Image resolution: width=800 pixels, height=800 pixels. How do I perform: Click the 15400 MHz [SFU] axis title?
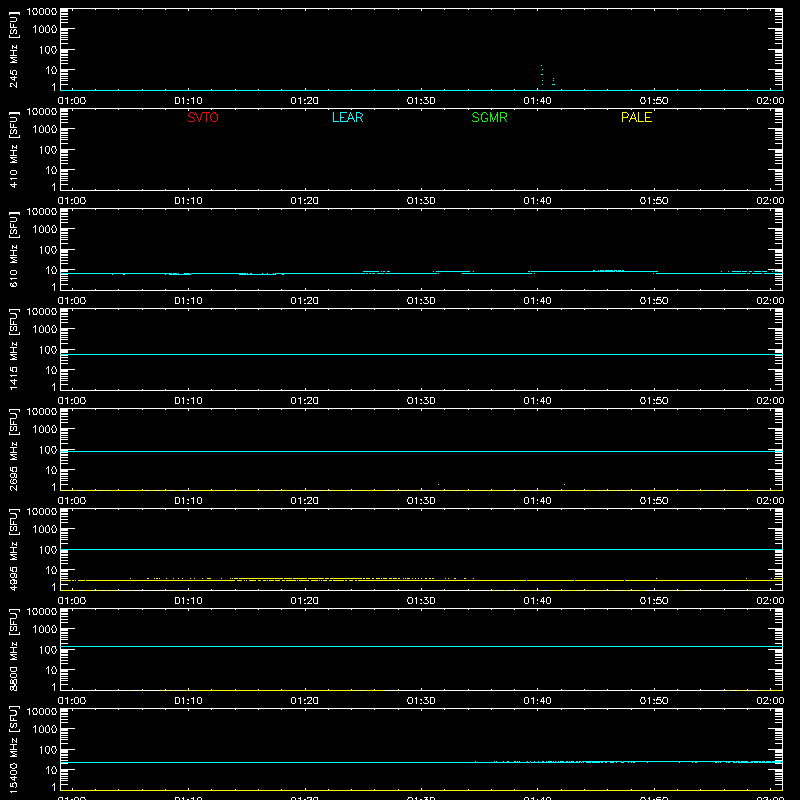click(x=13, y=749)
